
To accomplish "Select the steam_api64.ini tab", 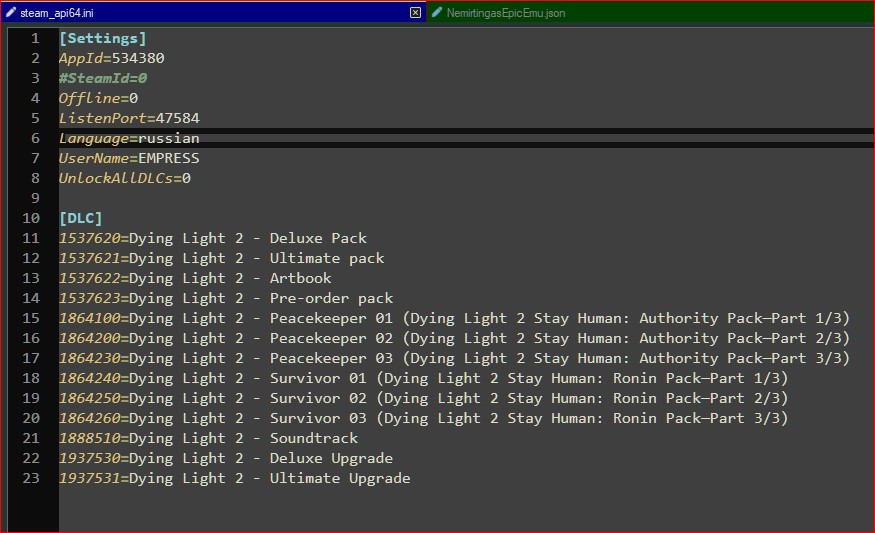I will [61, 13].
